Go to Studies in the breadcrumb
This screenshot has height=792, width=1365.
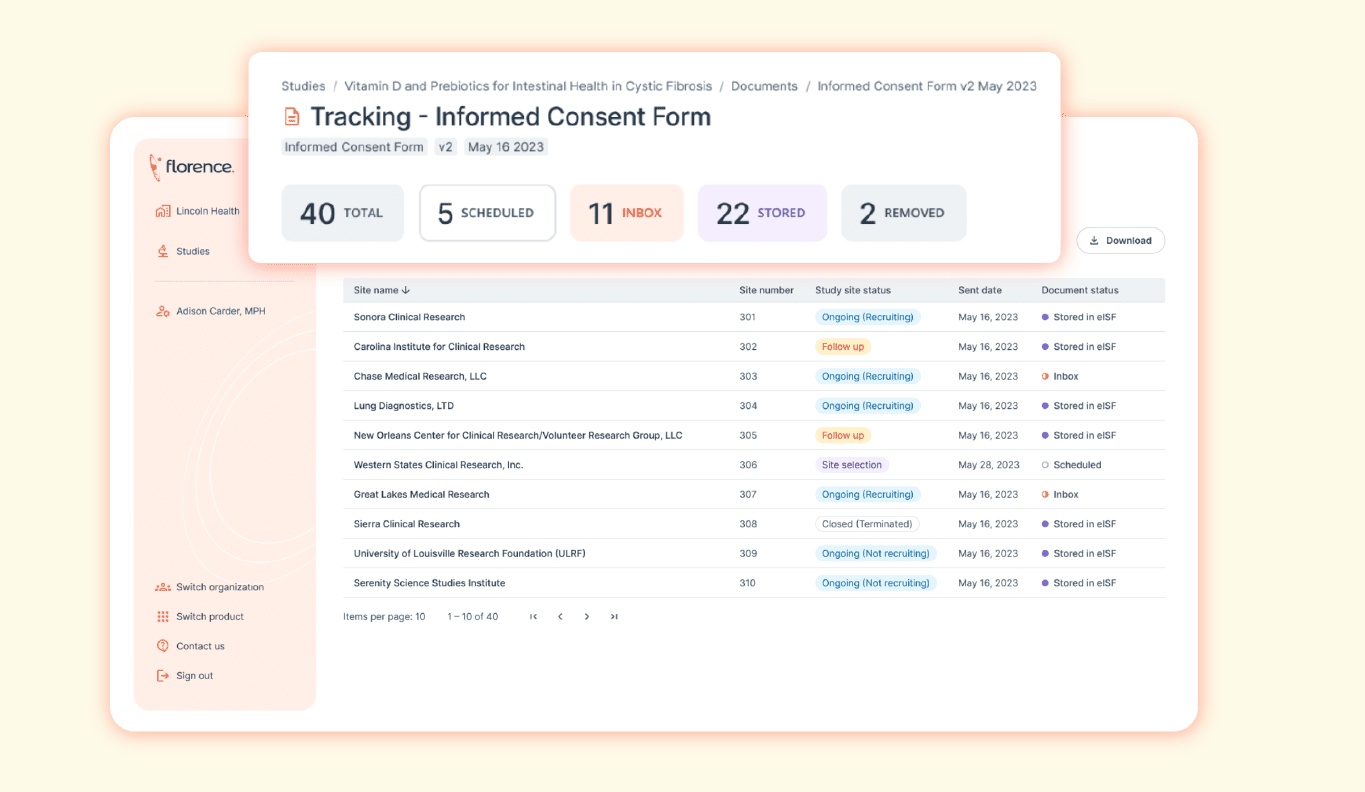[303, 86]
